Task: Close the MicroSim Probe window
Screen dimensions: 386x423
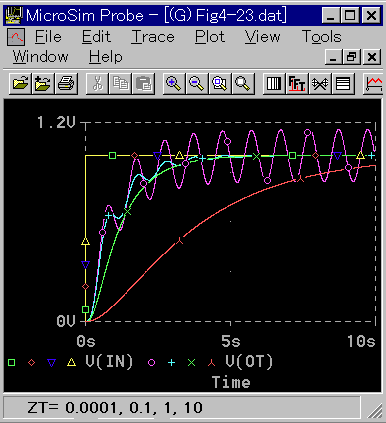Action: point(371,16)
